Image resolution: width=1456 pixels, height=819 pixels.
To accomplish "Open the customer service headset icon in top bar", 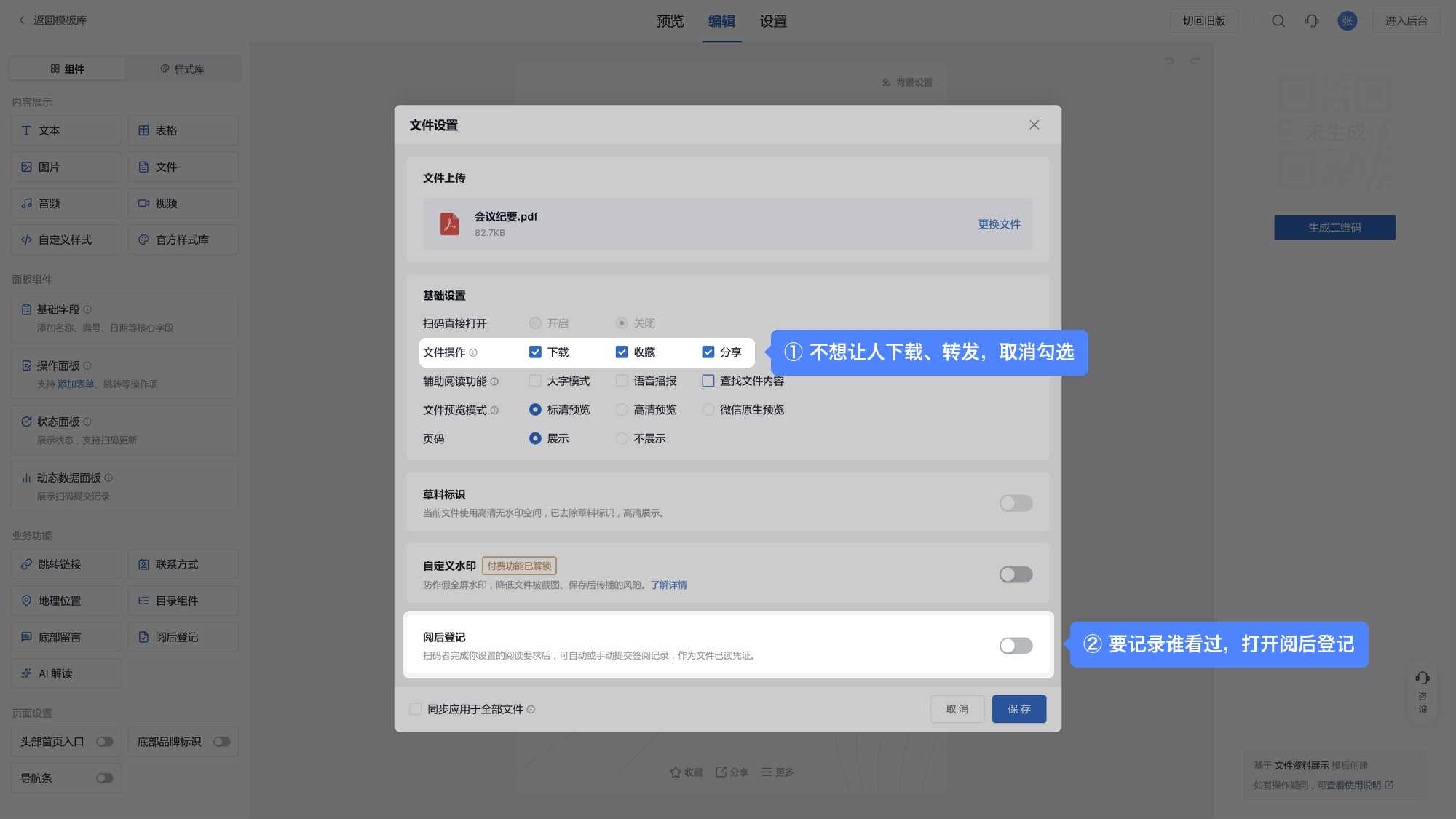I will 1312,21.
